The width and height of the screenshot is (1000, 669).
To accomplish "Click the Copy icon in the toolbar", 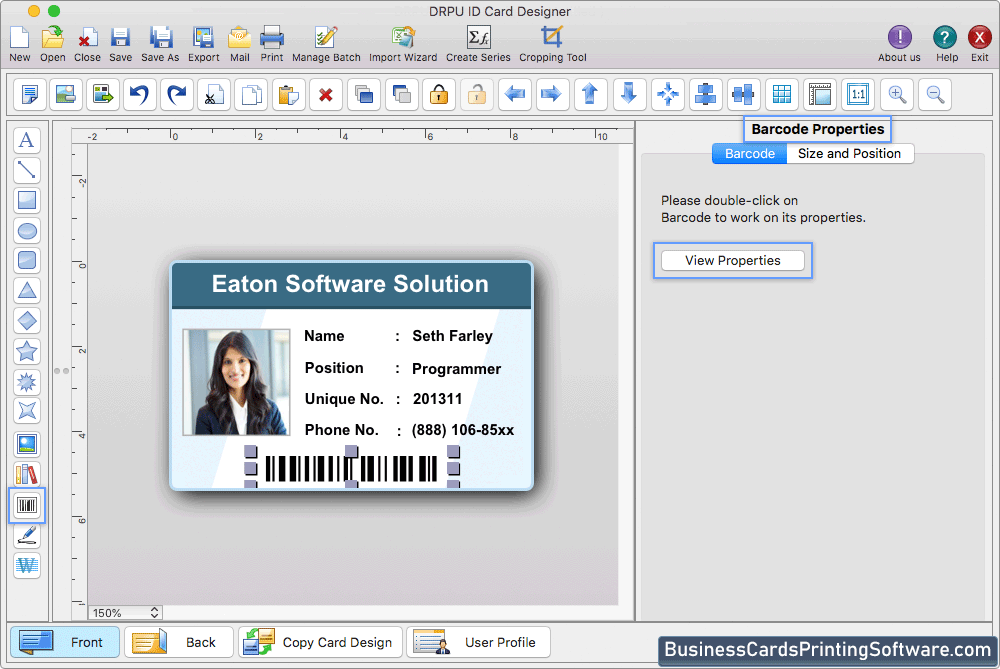I will point(251,94).
